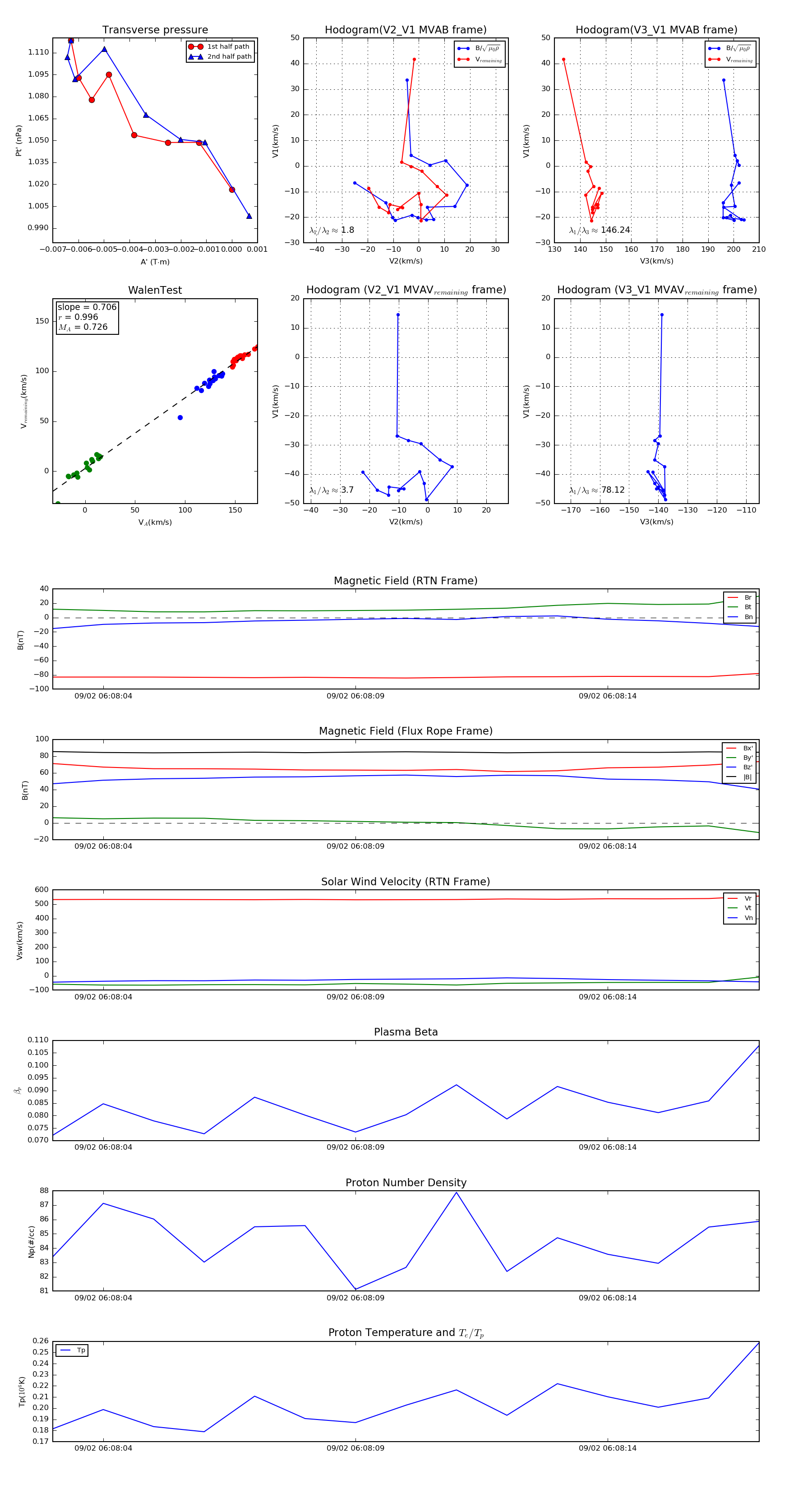Click the Bn legend entry
812x1489 pixels.
tap(740, 617)
